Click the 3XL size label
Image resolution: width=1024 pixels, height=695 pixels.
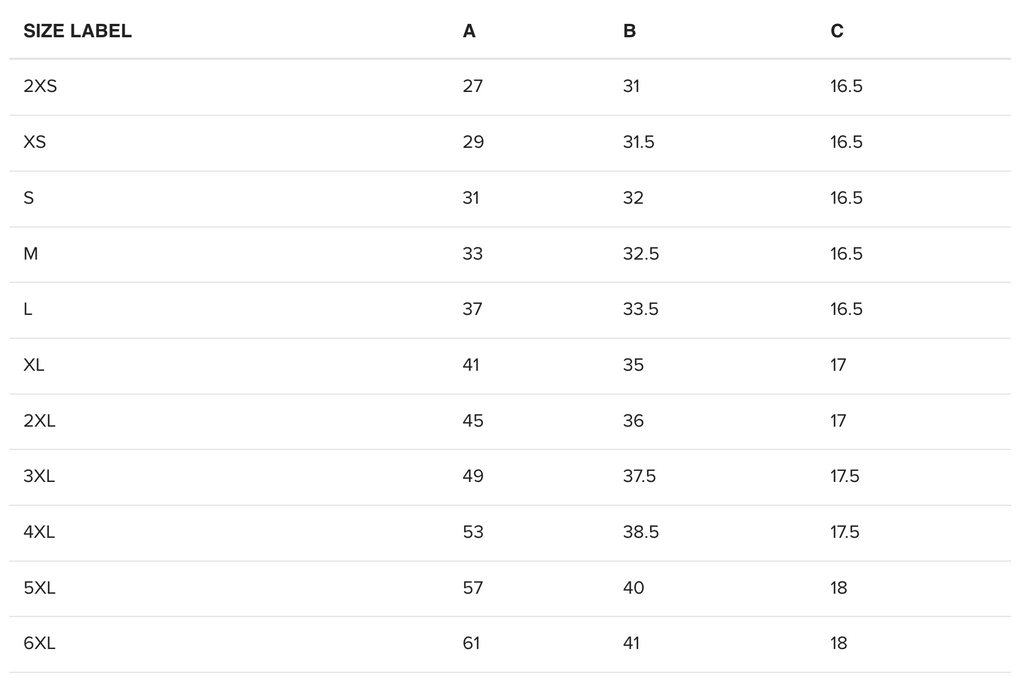[39, 476]
